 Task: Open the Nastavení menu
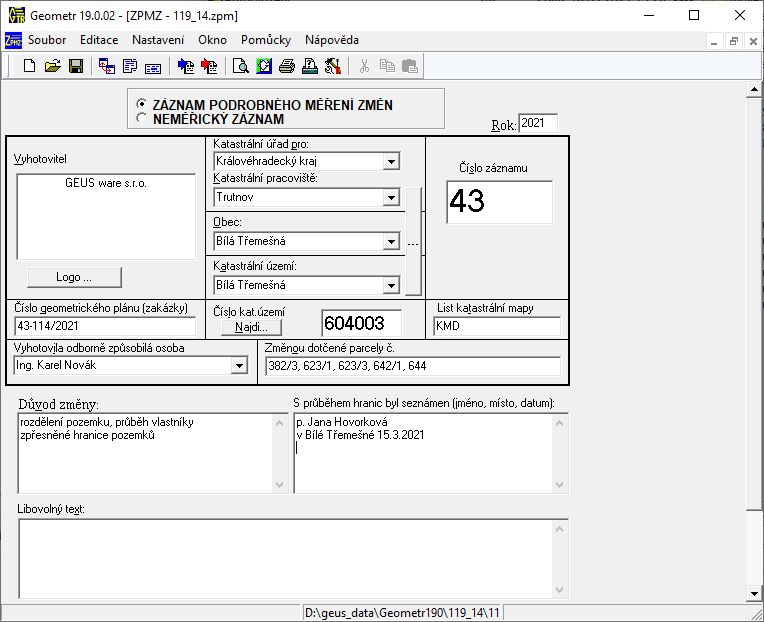coord(158,40)
